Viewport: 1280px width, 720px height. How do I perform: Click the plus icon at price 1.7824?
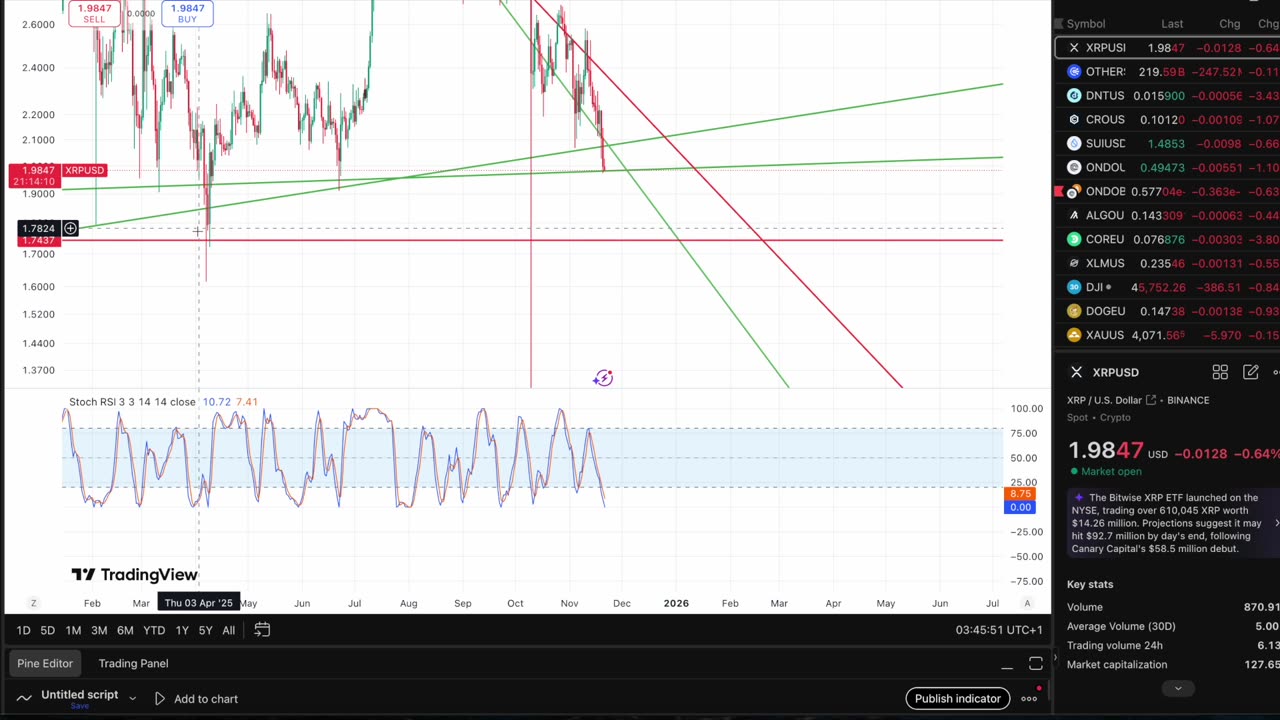click(70, 229)
